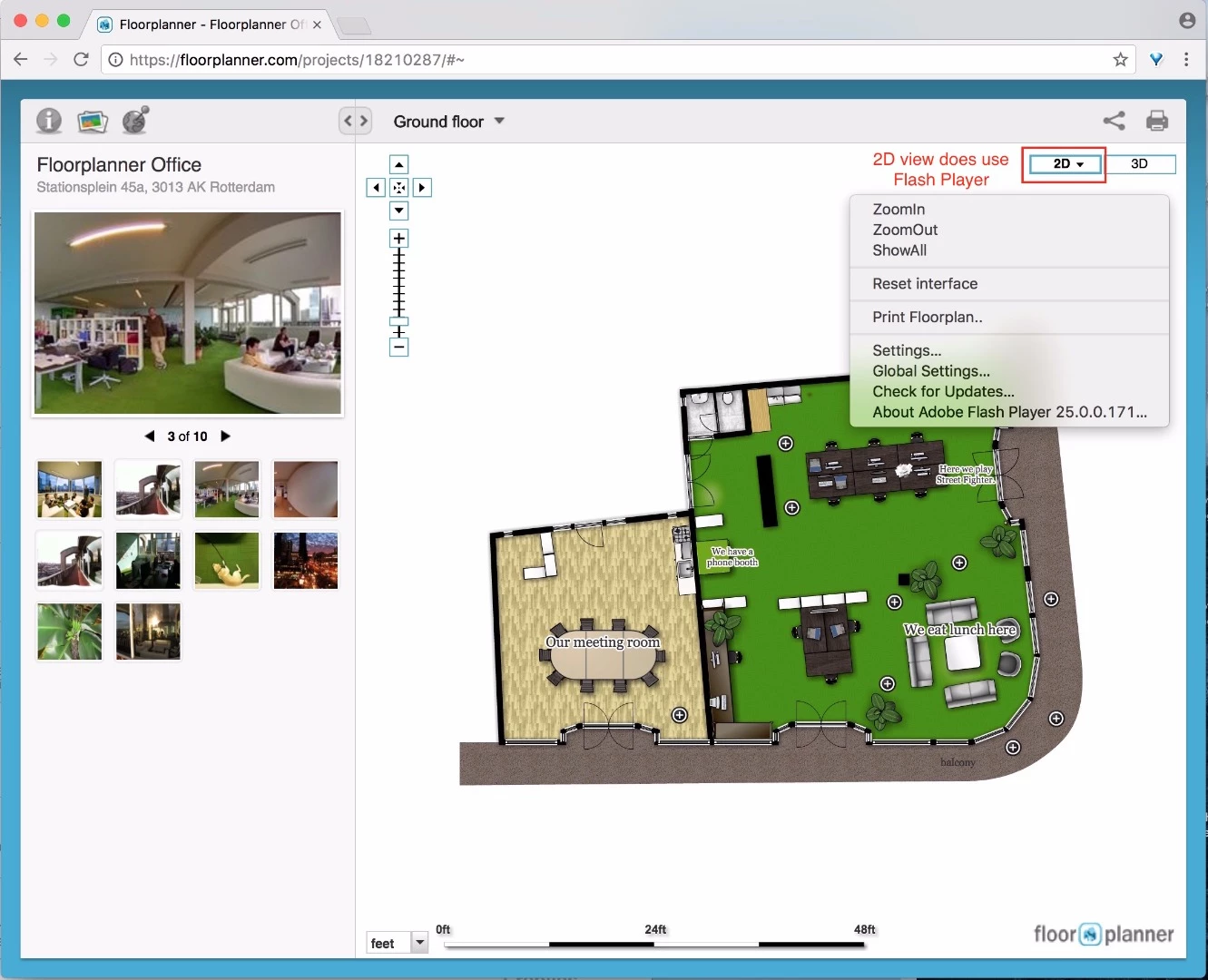Screen dimensions: 1208x980
Task: Click the blue extension icon in toolbar
Action: [1156, 60]
